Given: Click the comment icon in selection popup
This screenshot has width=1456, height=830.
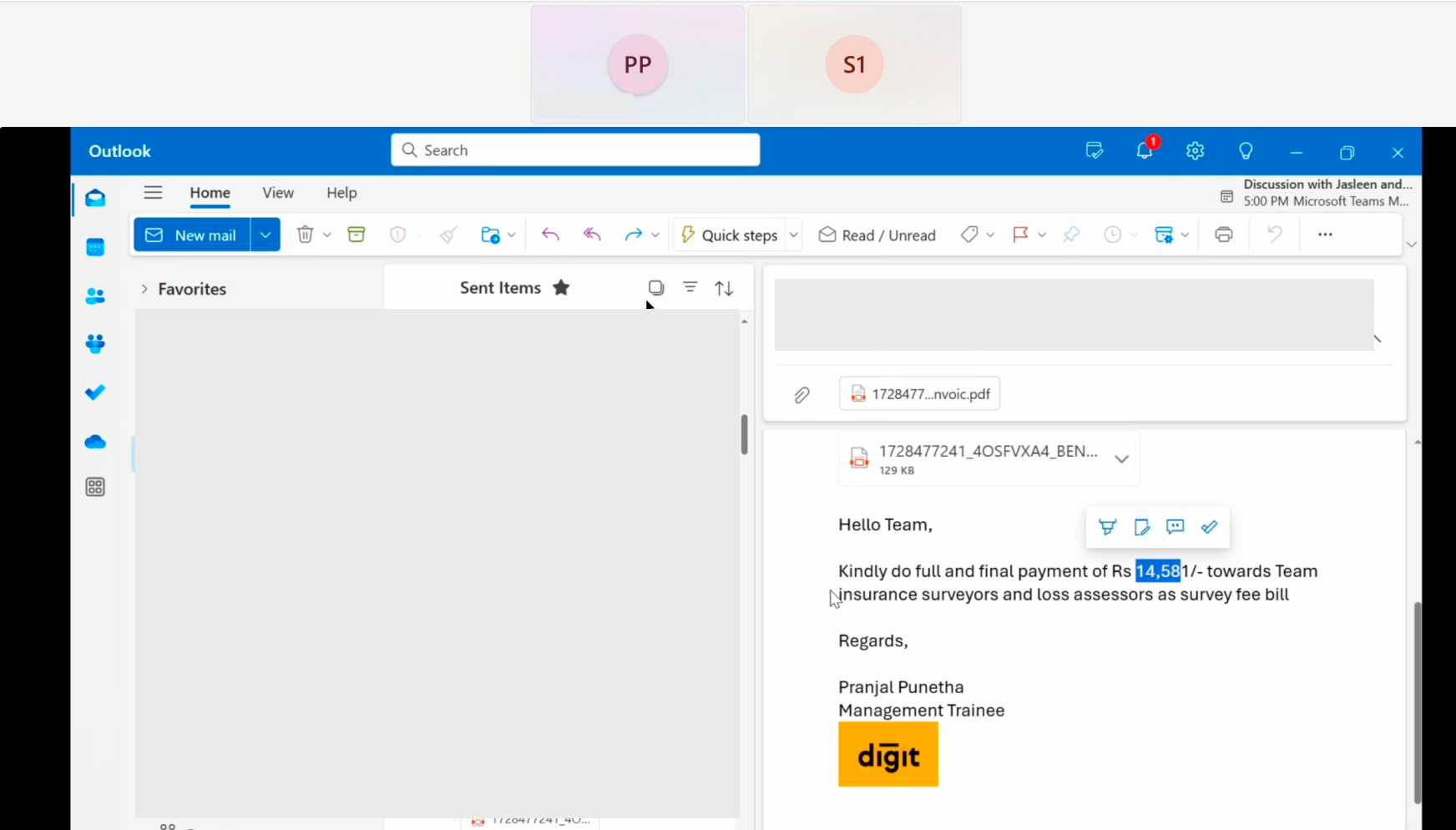Looking at the screenshot, I should pyautogui.click(x=1175, y=527).
